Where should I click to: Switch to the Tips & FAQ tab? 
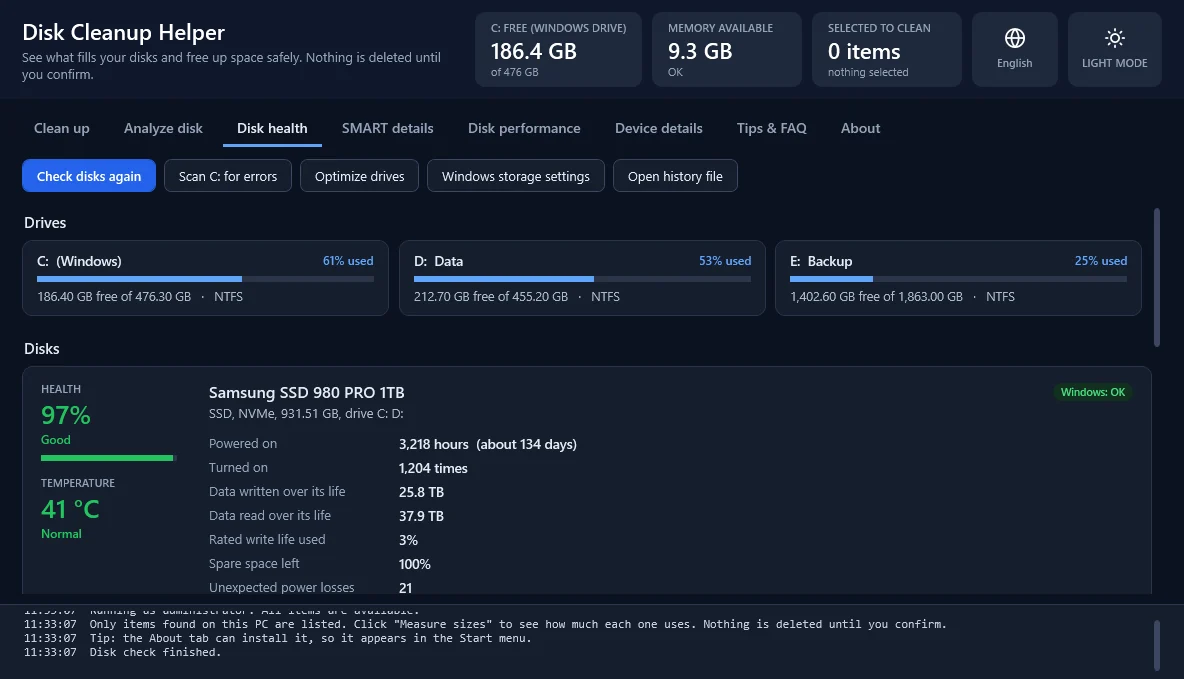click(x=772, y=128)
